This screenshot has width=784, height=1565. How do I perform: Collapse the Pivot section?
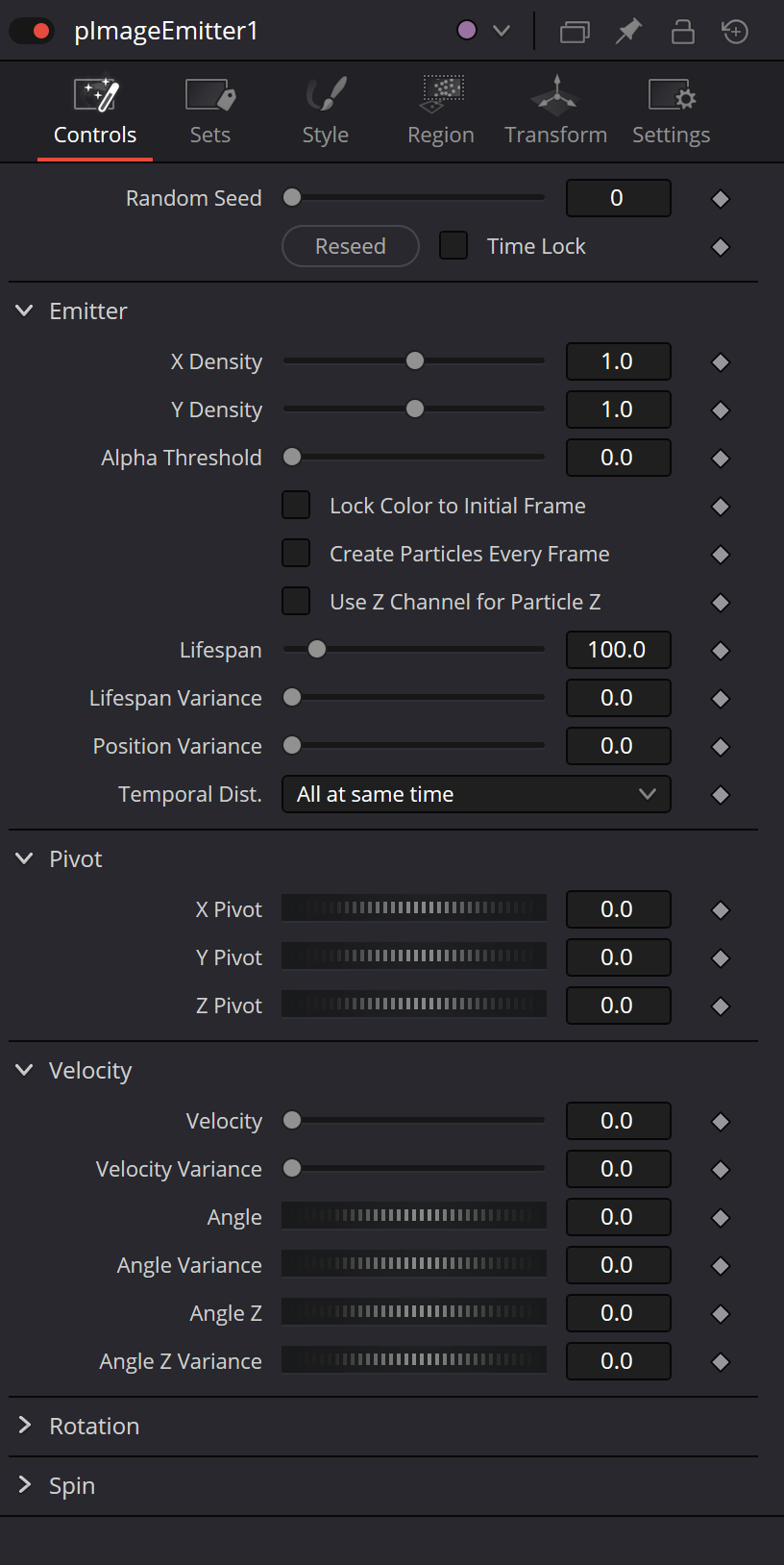[25, 858]
